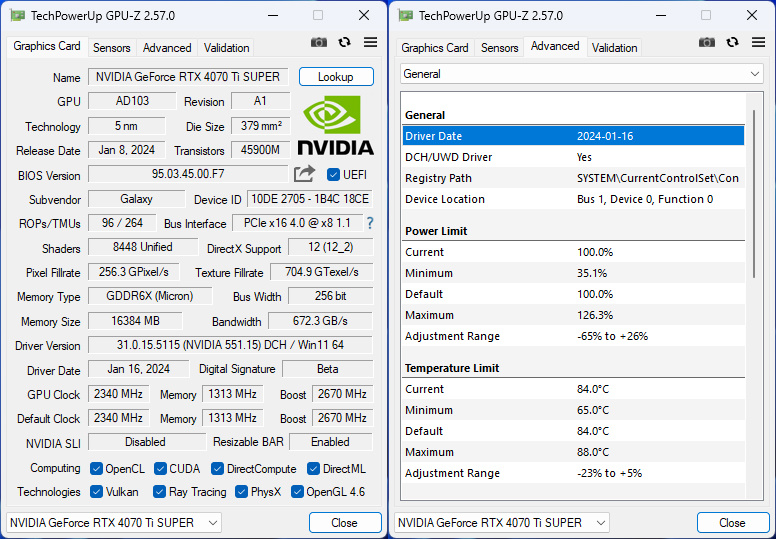Screen dimensions: 776x539
Task: Click the Subvendor Galaxy field
Action: coord(137,199)
